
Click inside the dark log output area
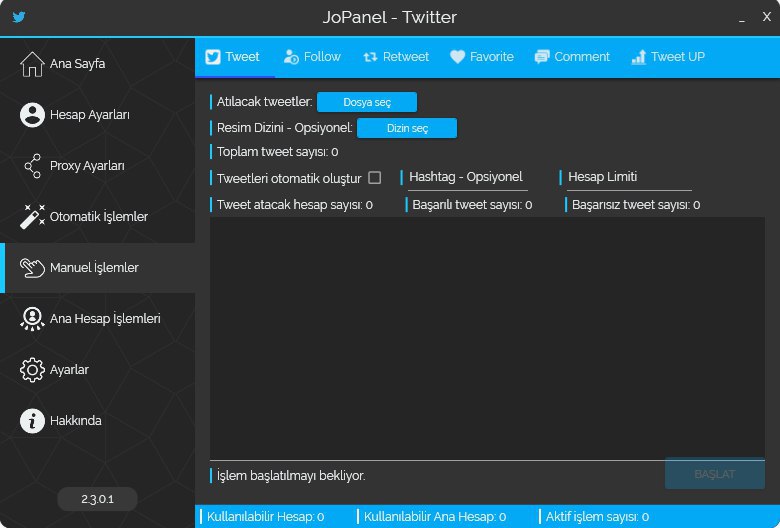(487, 338)
